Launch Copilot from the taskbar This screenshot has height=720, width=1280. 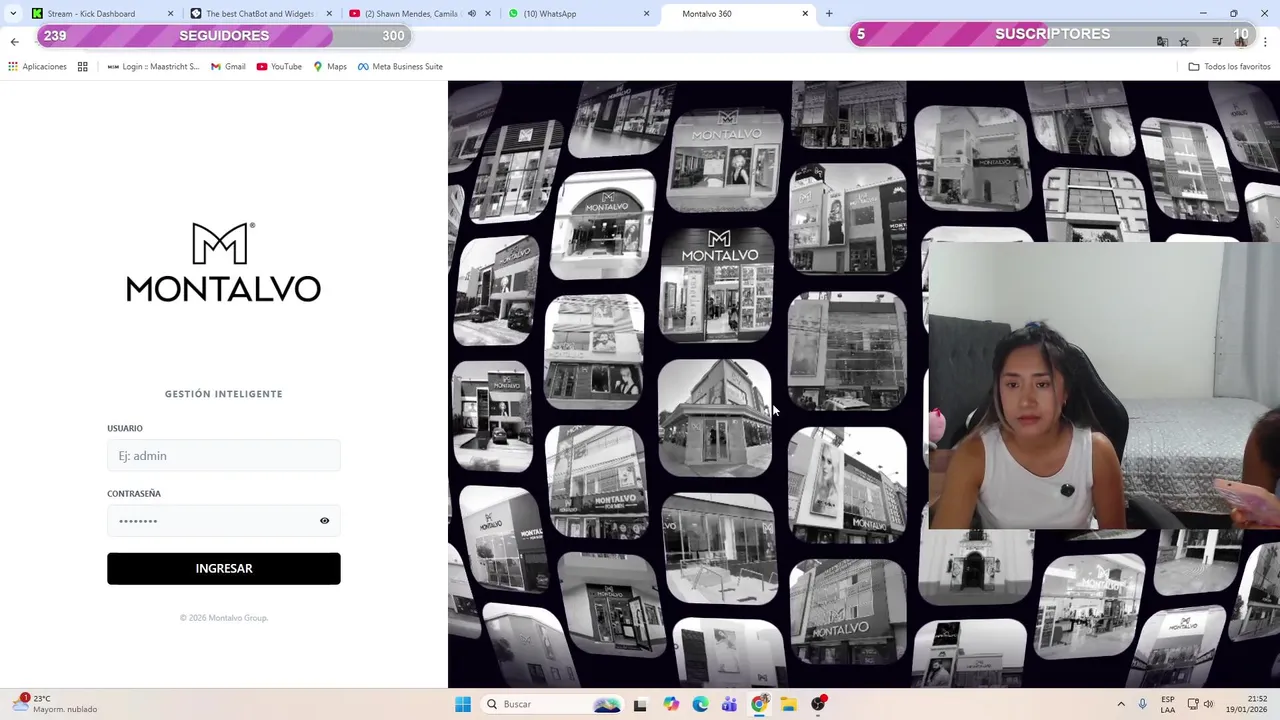click(670, 704)
